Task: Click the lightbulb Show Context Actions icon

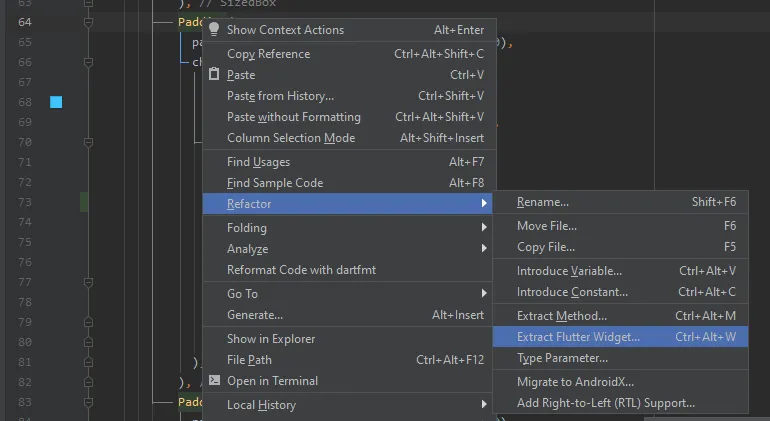Action: pyautogui.click(x=214, y=30)
